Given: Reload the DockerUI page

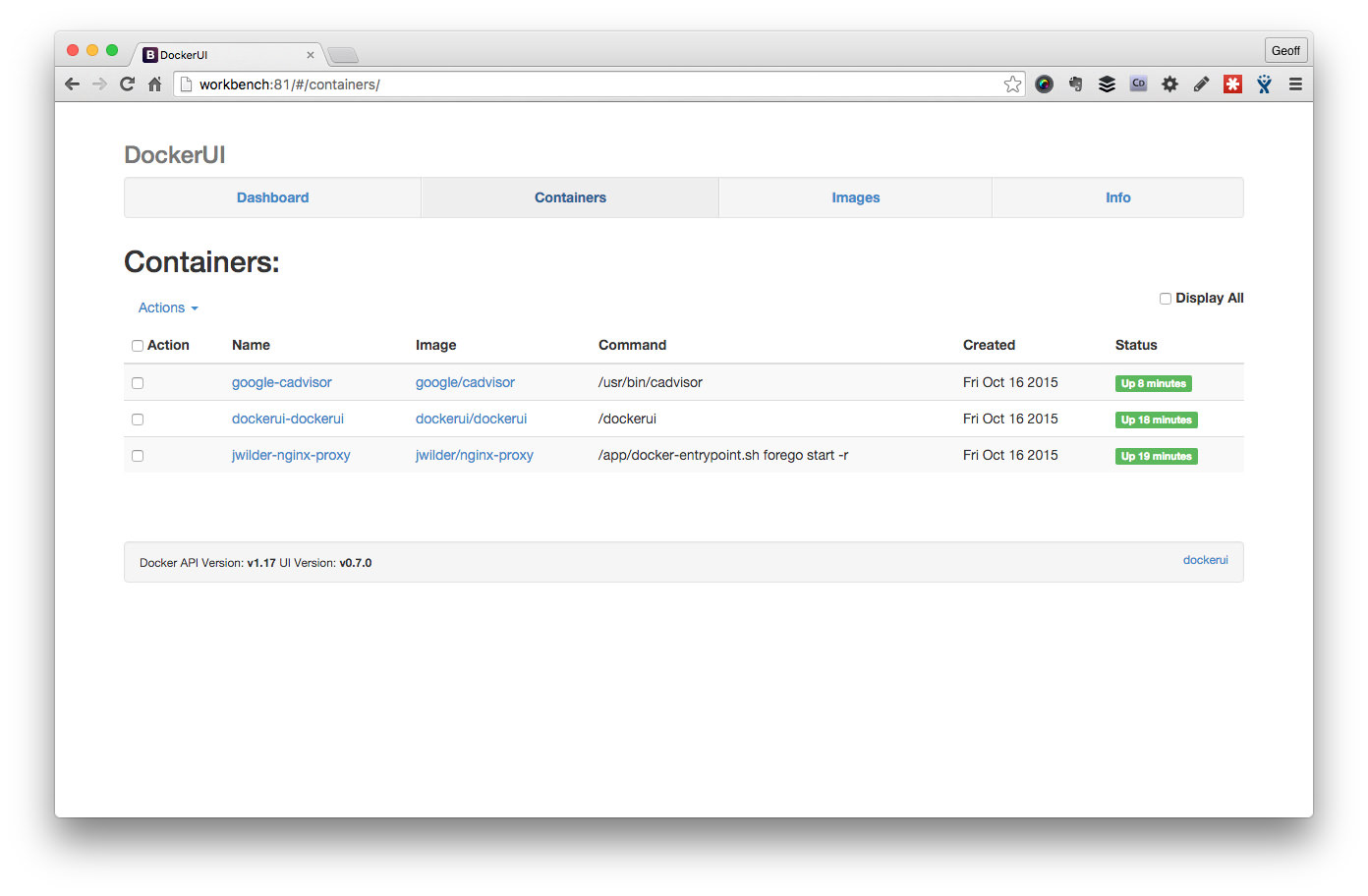Looking at the screenshot, I should tap(127, 84).
